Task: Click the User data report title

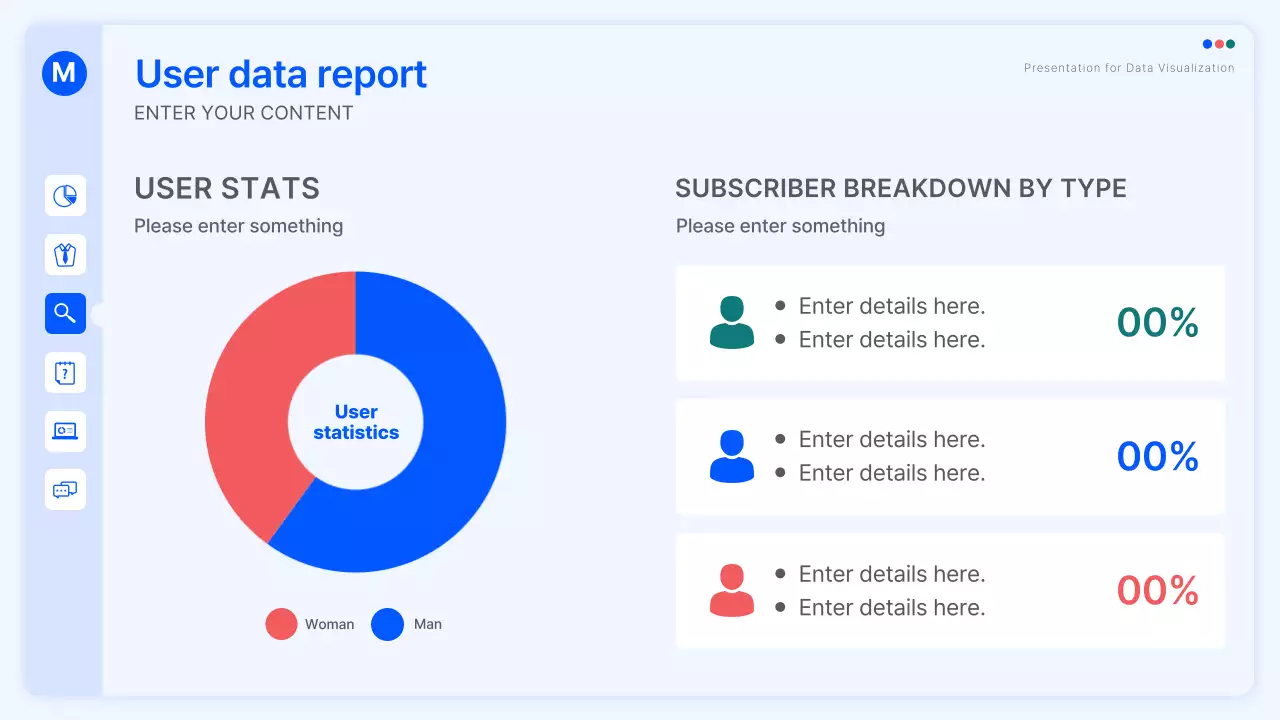Action: [281, 74]
